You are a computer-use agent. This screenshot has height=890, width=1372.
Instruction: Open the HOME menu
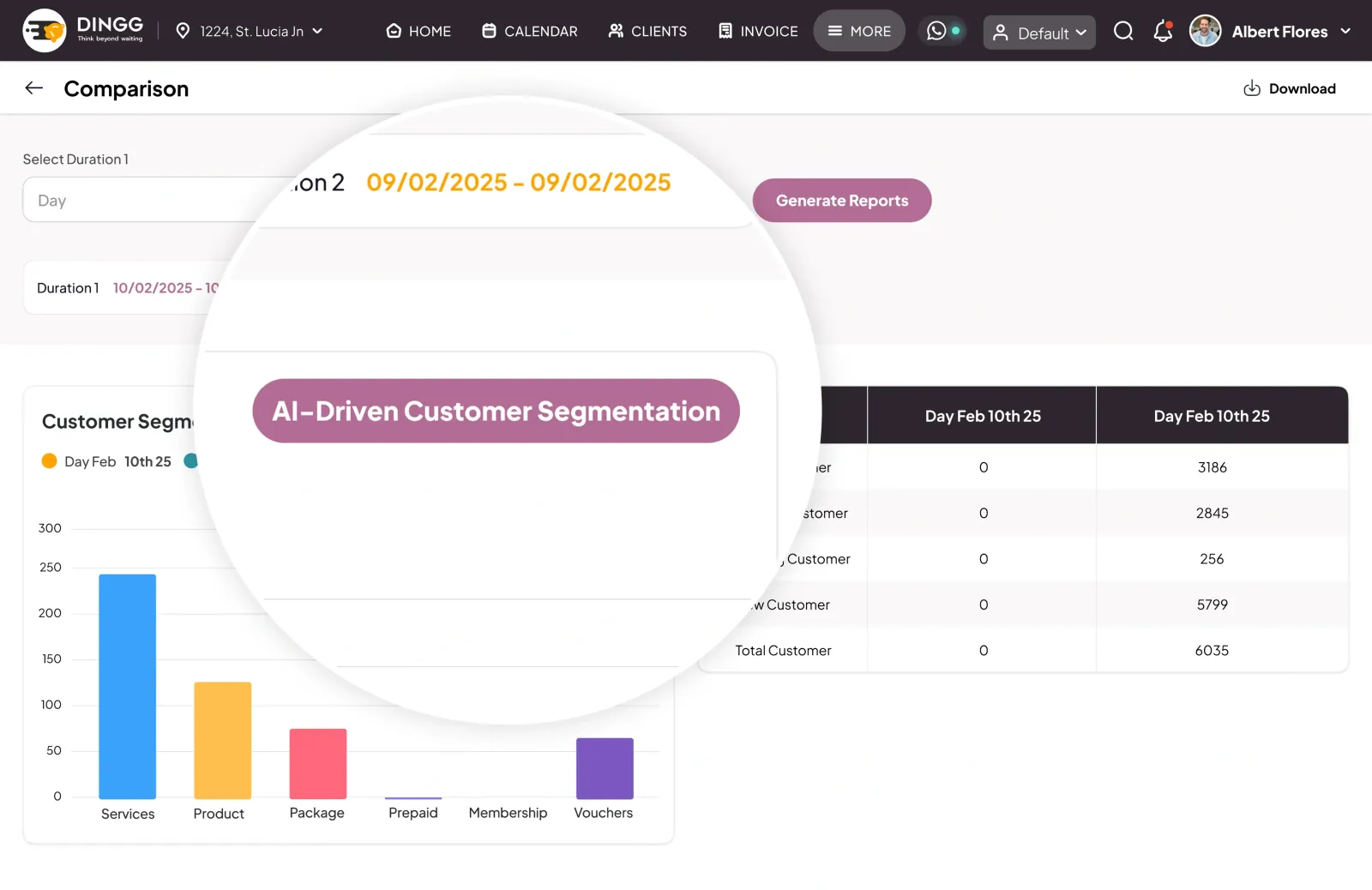click(418, 31)
